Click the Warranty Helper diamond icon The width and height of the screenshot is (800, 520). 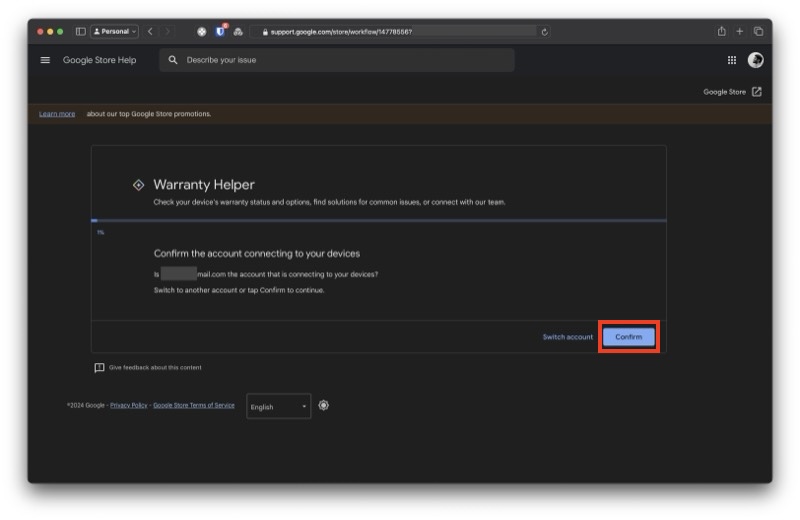tap(138, 185)
